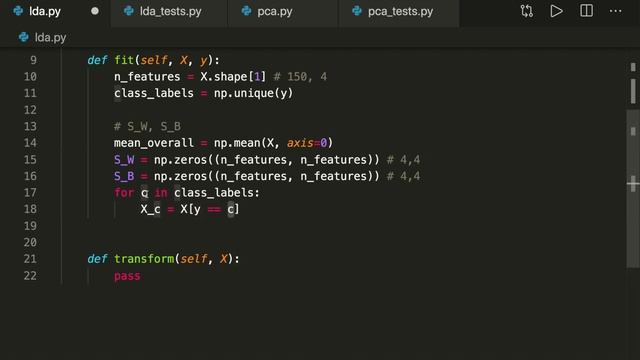Click the Python icon on the pca.py tab
Viewport: 640px width, 360px height.
(246, 11)
